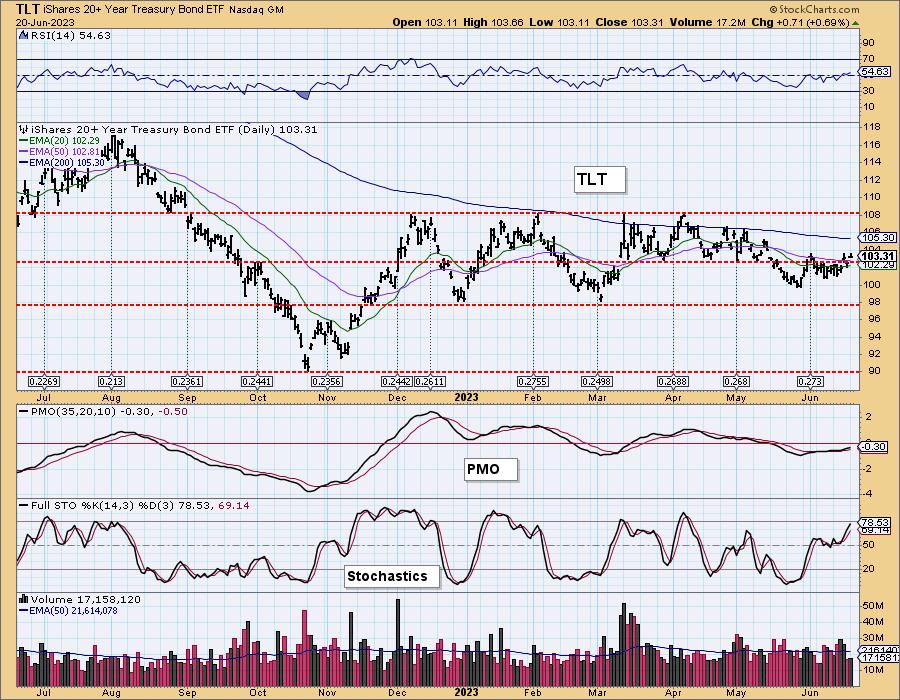
Task: Click the iShares 20+ Year Treasury Bond ETF title
Action: tap(134, 10)
